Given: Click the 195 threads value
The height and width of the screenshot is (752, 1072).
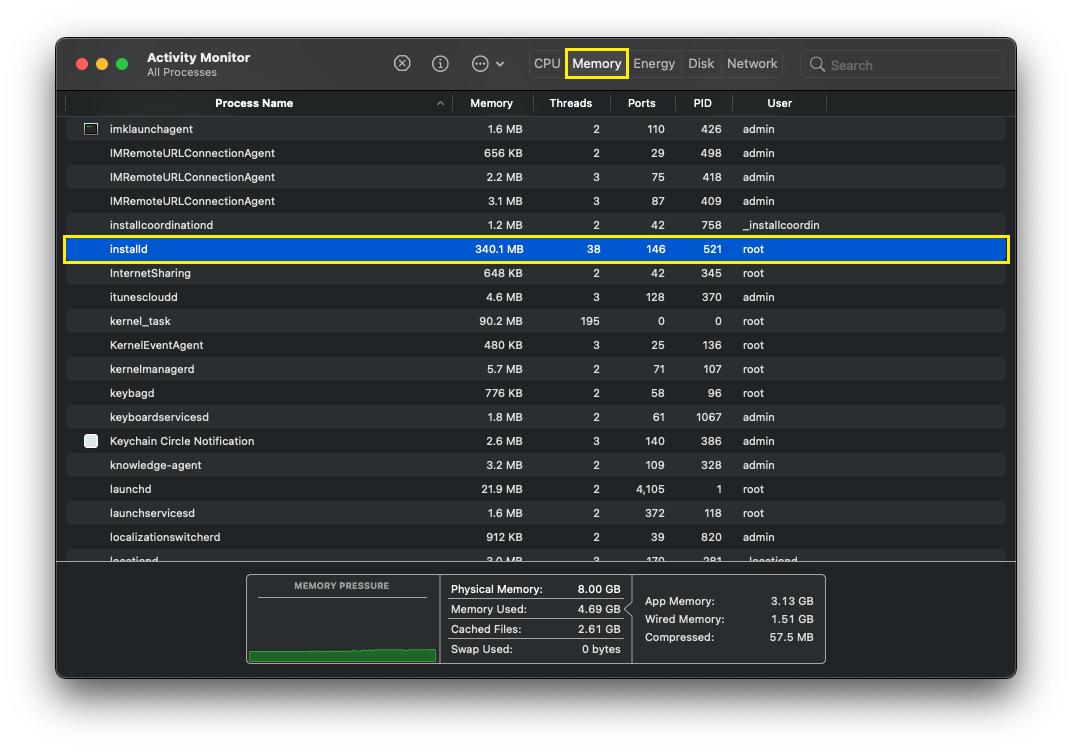Looking at the screenshot, I should (590, 321).
